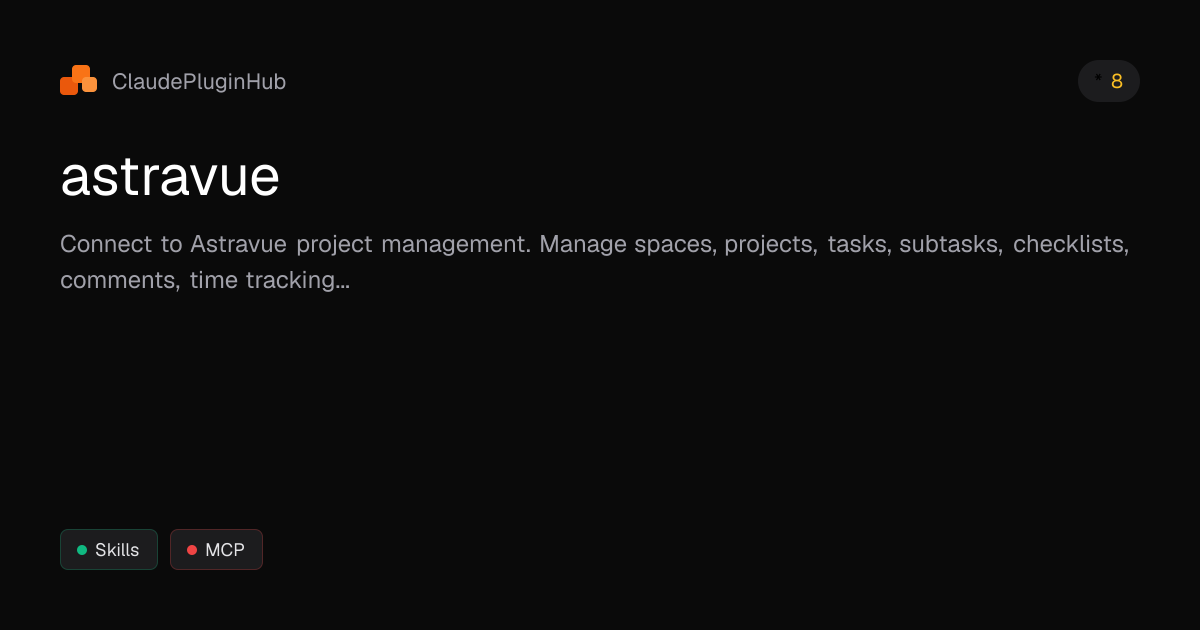Click the star count number 8
Viewport: 1200px width, 630px height.
pyautogui.click(x=1117, y=82)
